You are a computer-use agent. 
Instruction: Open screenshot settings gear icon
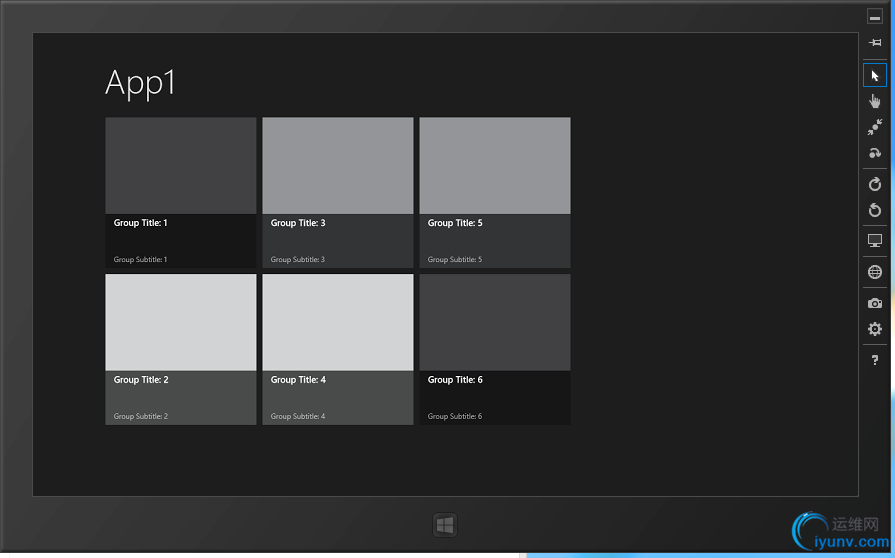point(874,329)
